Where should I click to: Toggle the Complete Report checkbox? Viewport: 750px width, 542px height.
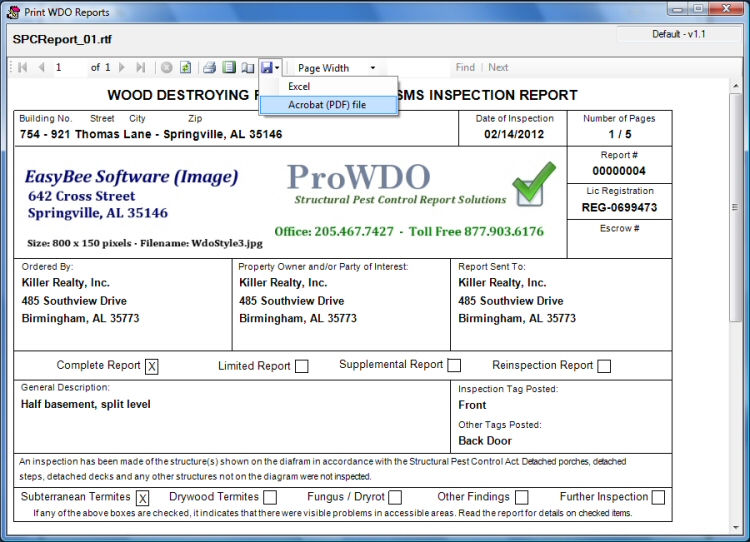coord(152,367)
